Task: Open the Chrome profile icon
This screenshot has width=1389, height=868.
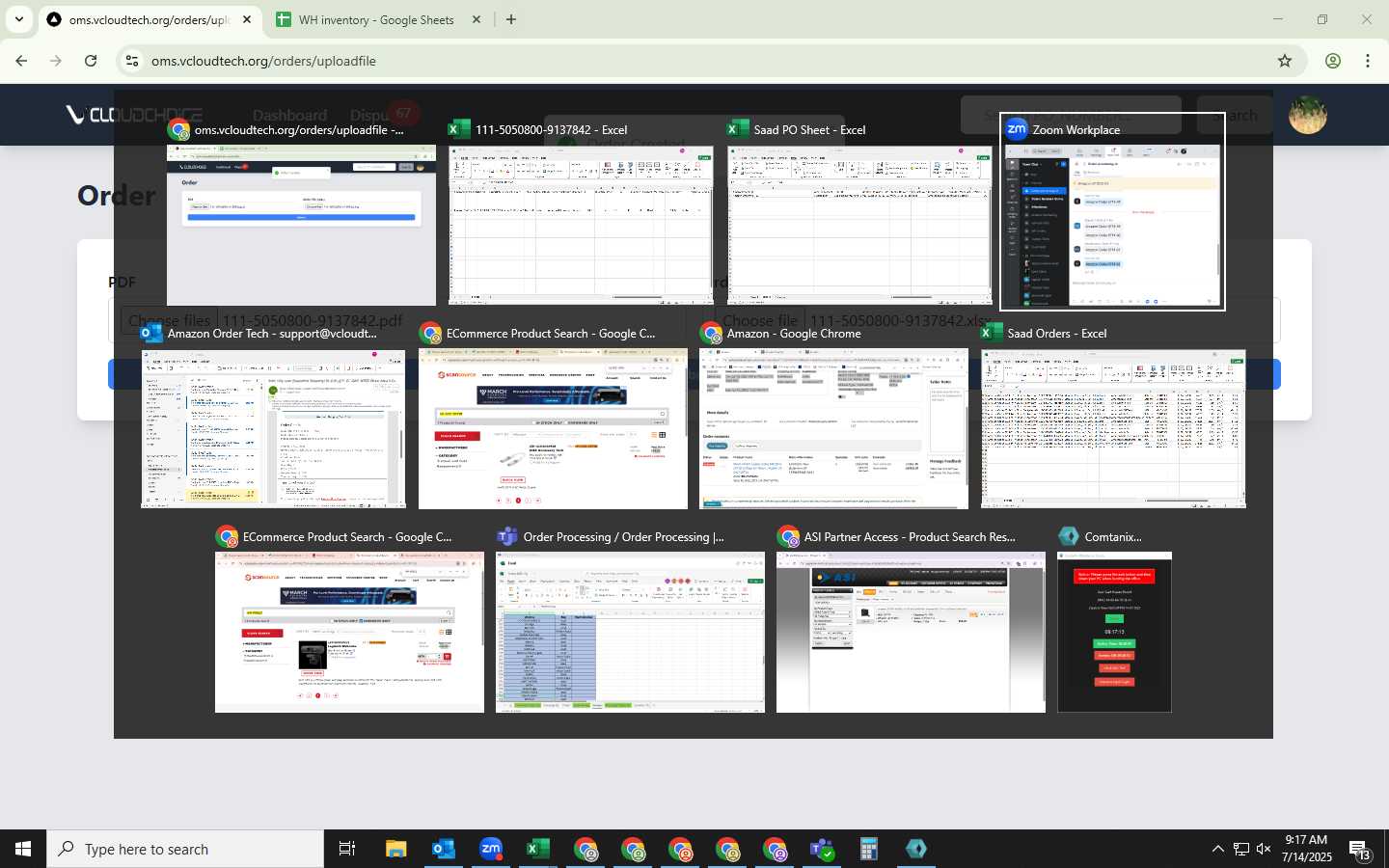Action: click(x=1333, y=61)
